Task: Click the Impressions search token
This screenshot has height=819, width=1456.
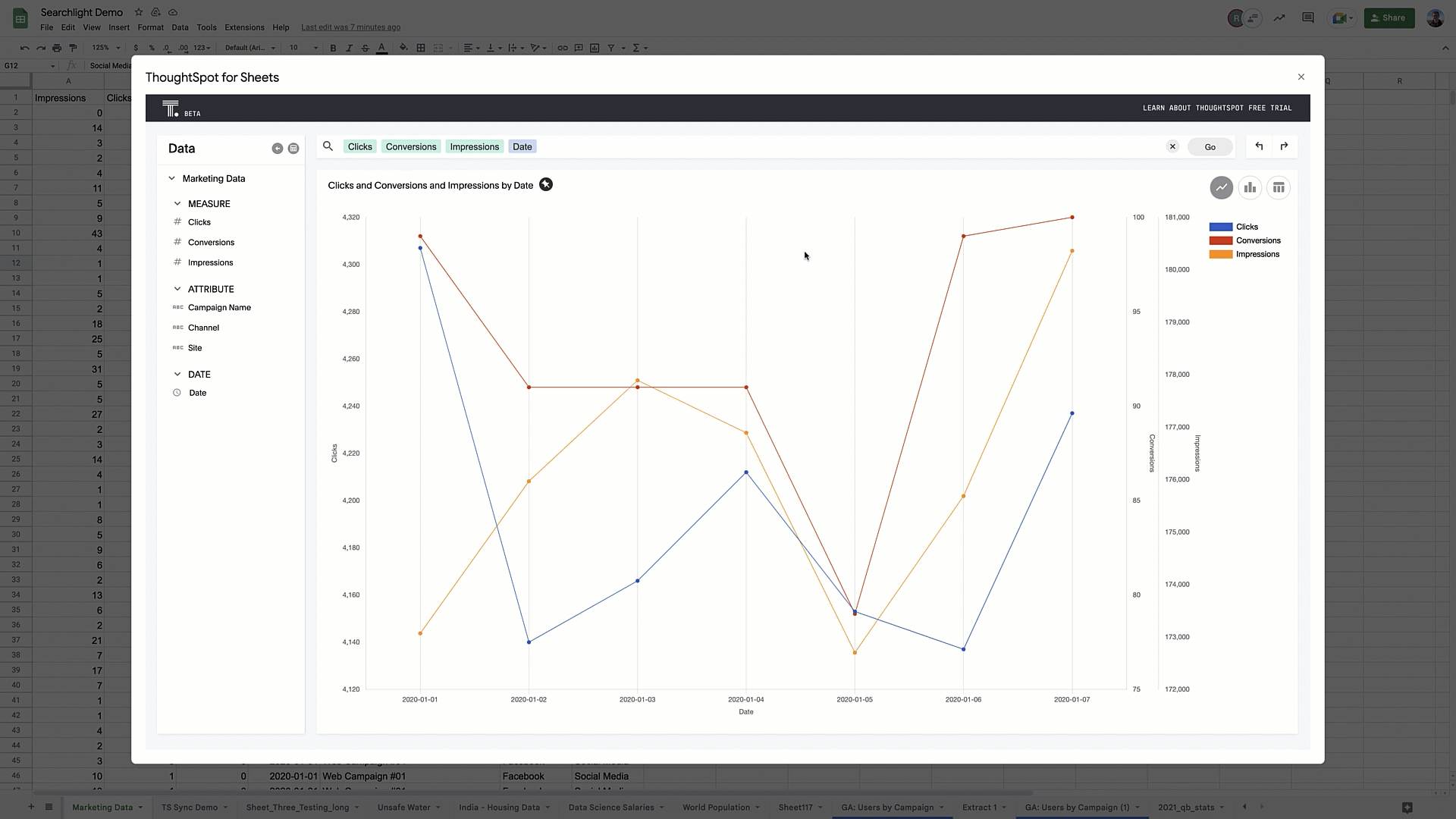Action: pos(474,146)
